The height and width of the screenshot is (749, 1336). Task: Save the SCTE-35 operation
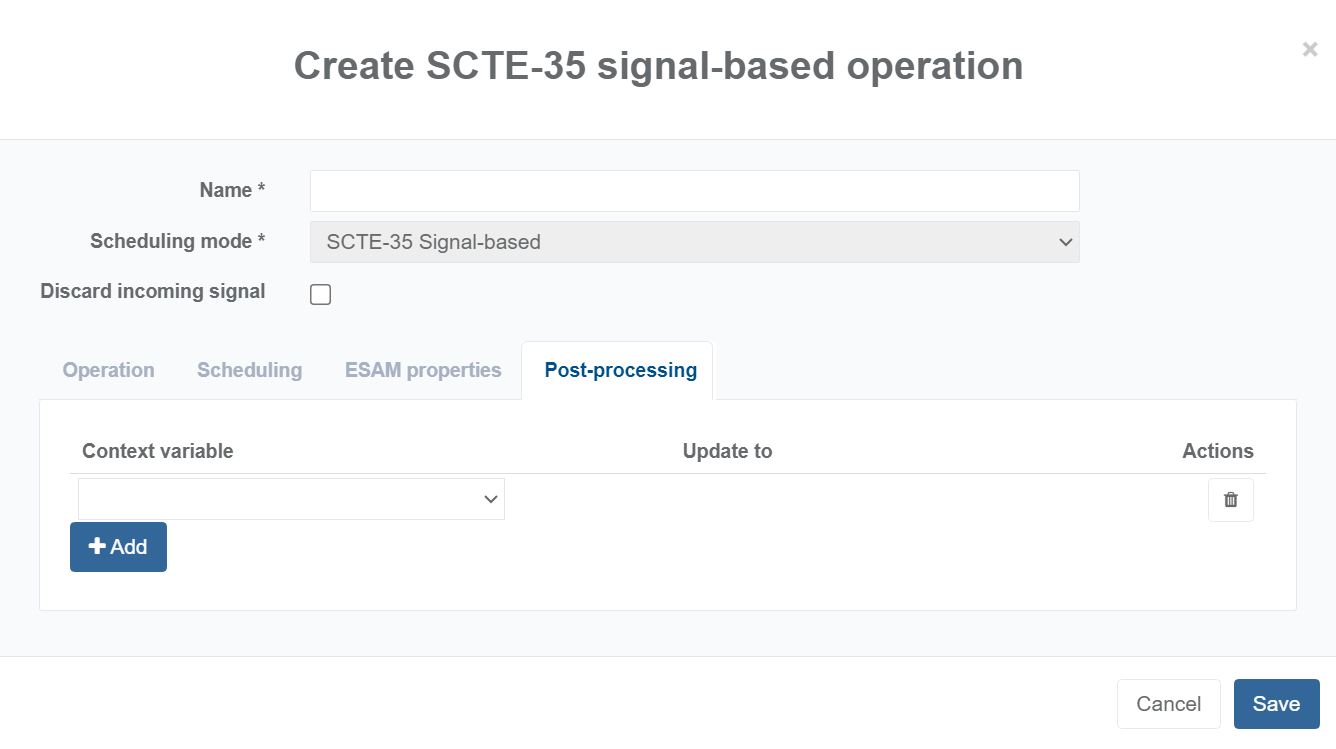coord(1276,704)
